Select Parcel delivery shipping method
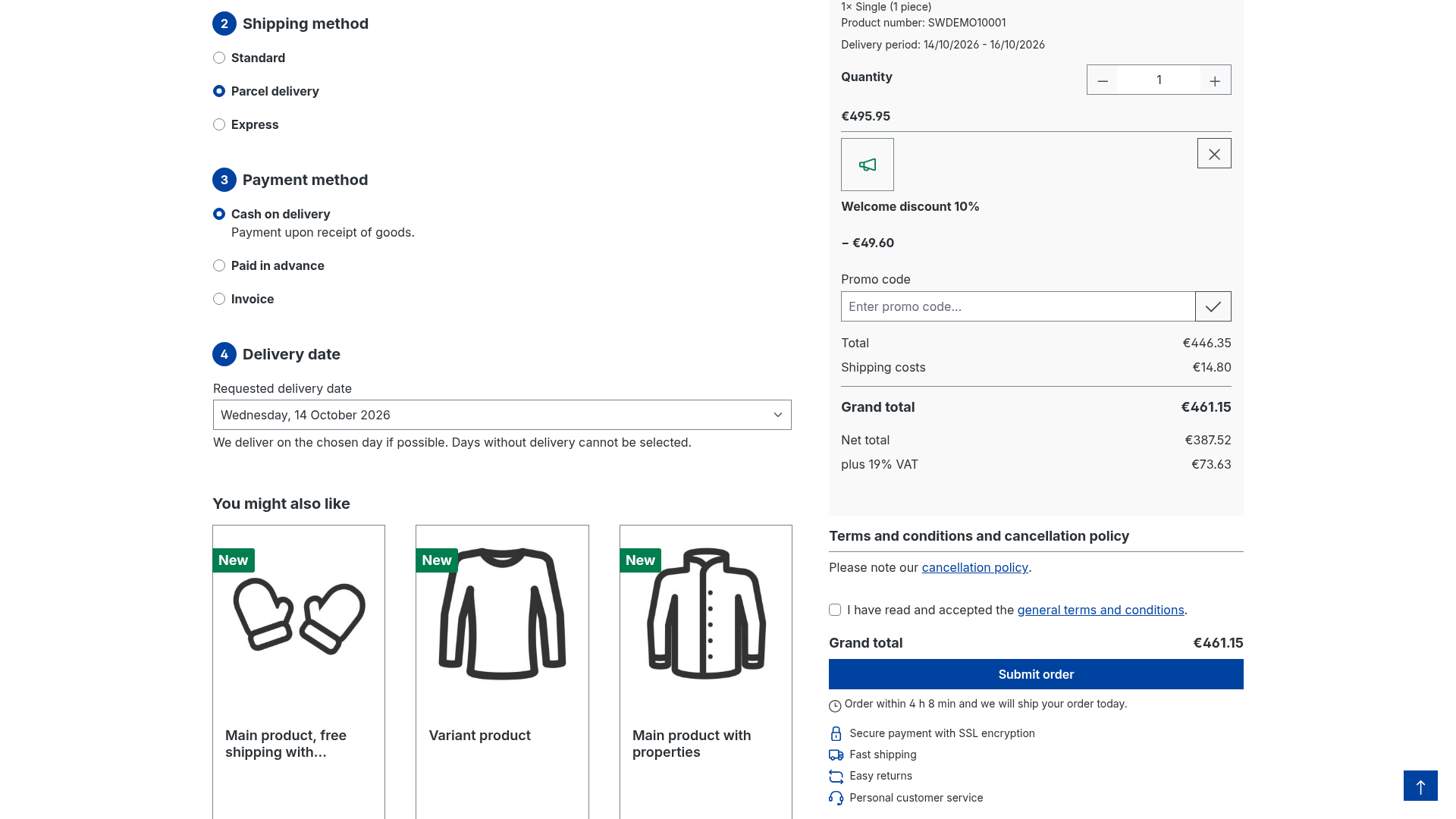The width and height of the screenshot is (1456, 819). pos(219,91)
